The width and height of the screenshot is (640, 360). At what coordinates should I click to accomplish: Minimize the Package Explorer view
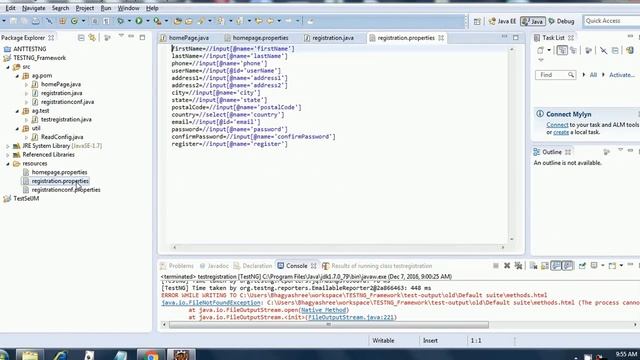pos(131,37)
